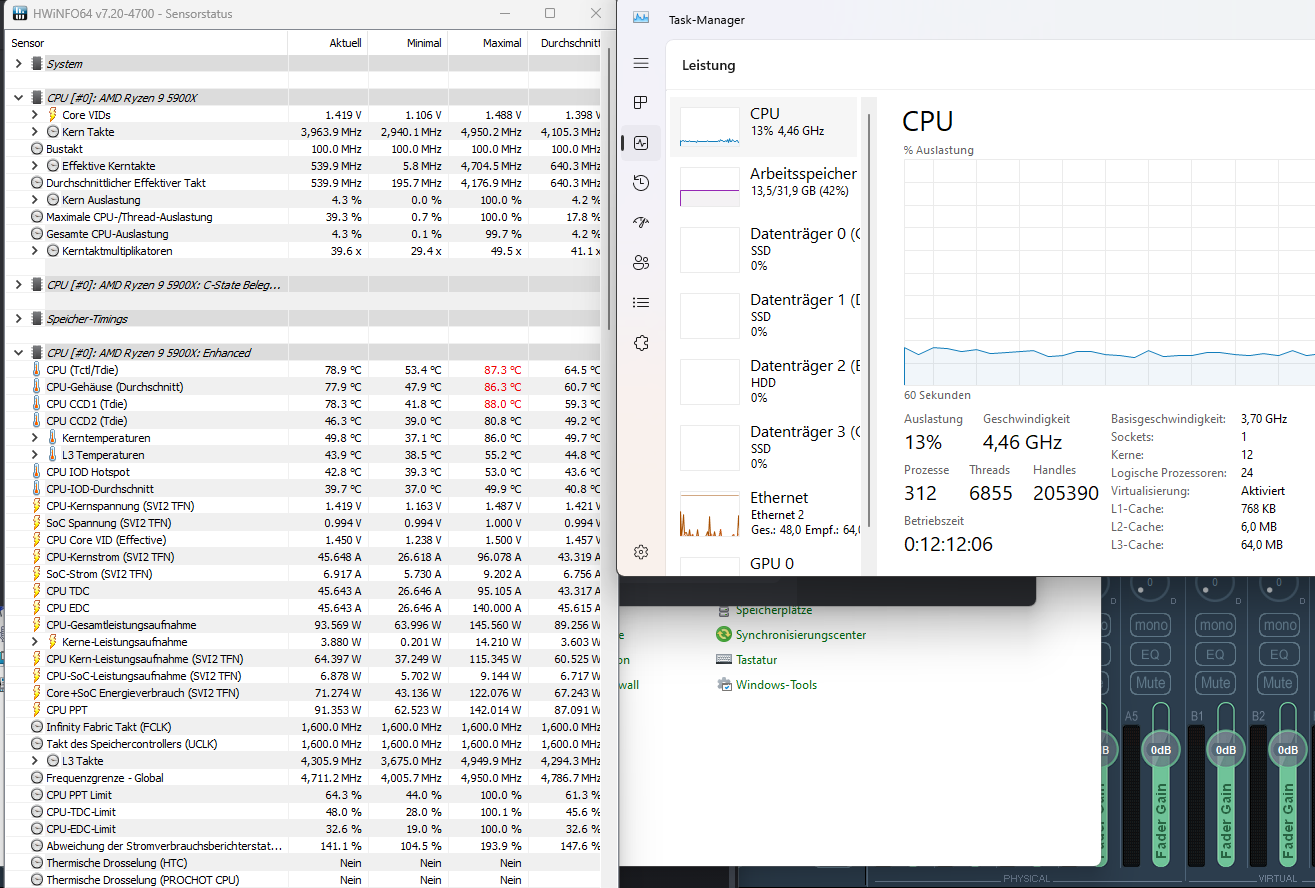This screenshot has height=888, width=1315.
Task: Click the Windows-Tools icon in Control Panel
Action: tap(724, 685)
